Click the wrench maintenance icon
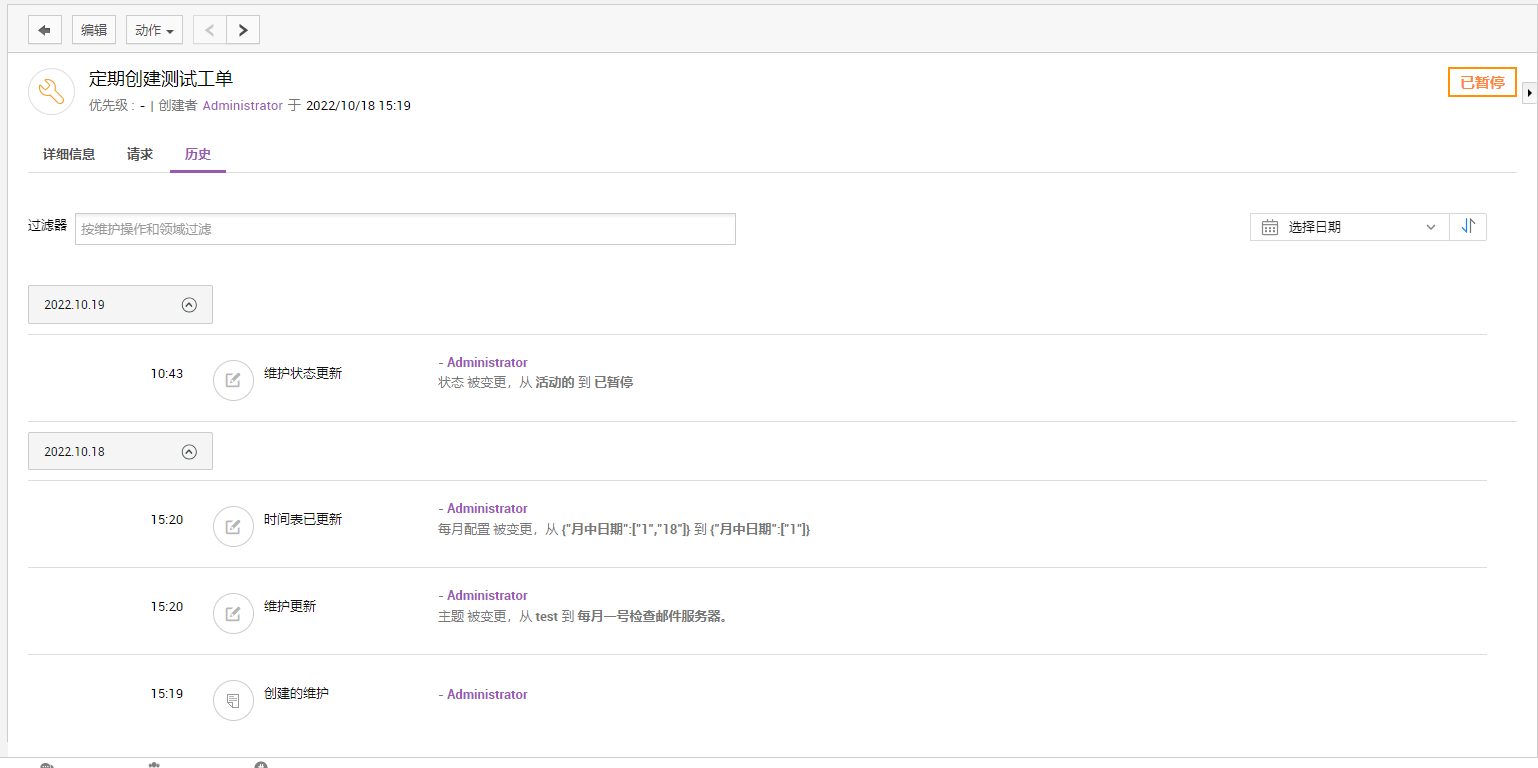1538x768 pixels. pyautogui.click(x=51, y=92)
